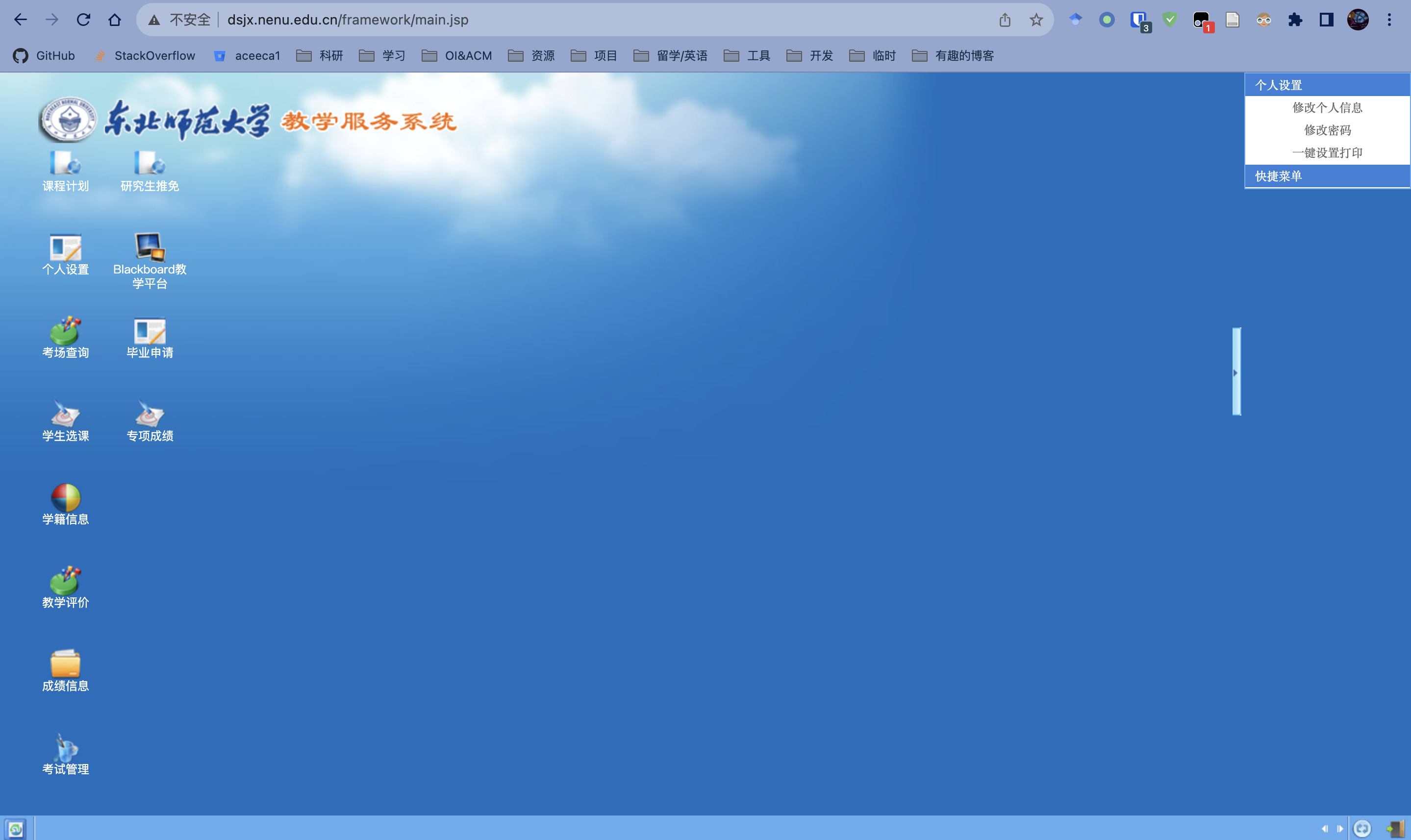
Task: Collapse the right sidebar panel handle
Action: [1236, 372]
